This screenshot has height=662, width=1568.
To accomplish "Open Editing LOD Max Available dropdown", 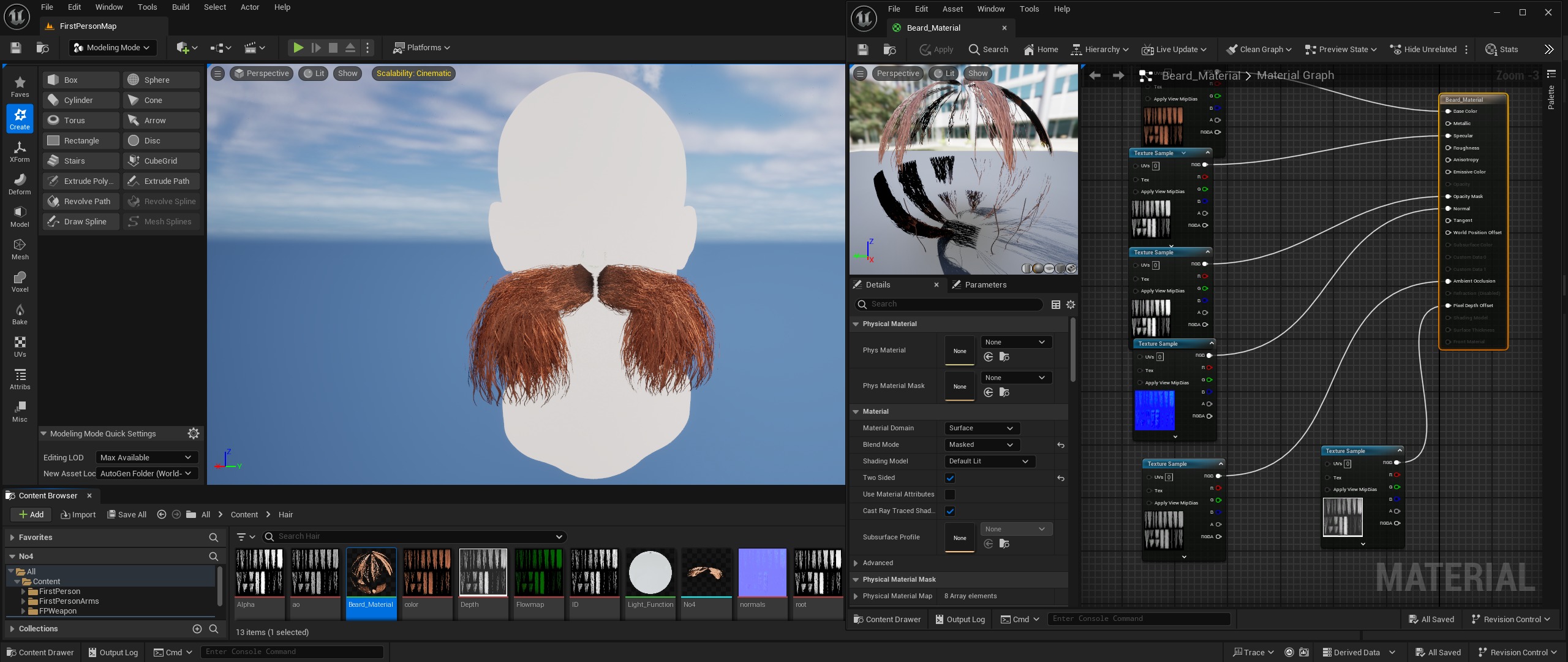I will [x=146, y=457].
